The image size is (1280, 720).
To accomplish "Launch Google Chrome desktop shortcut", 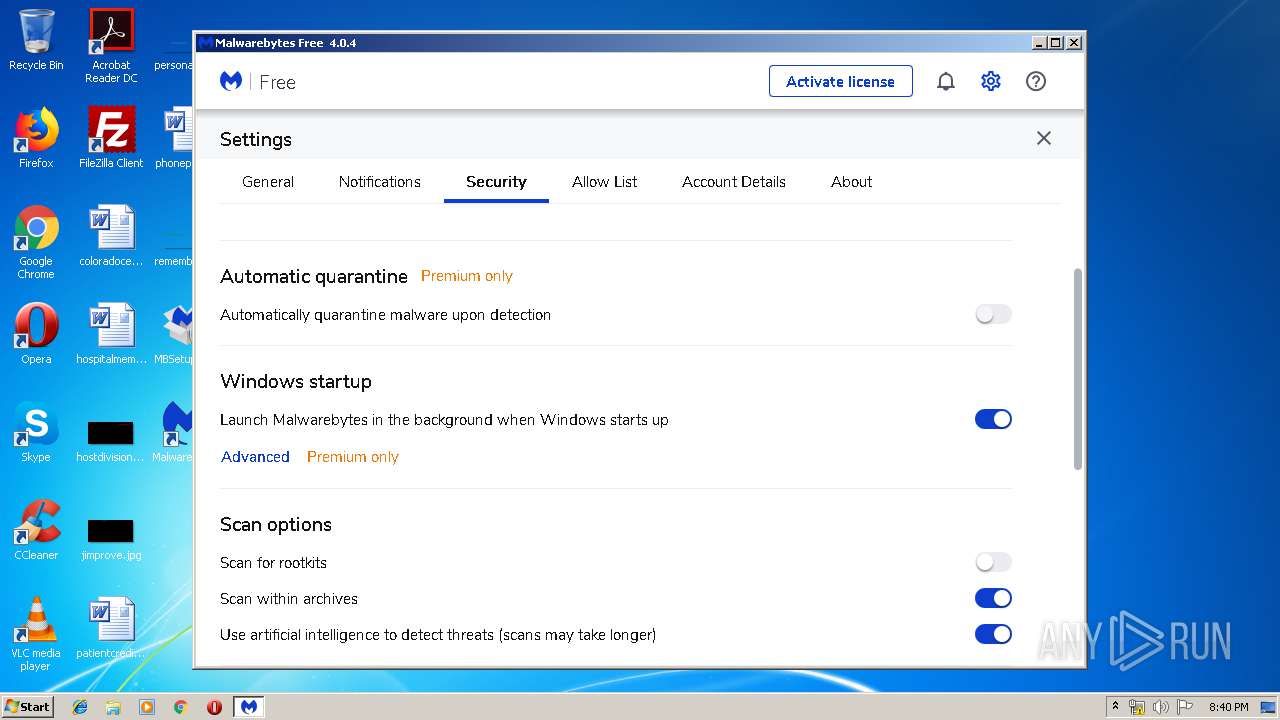I will [36, 242].
